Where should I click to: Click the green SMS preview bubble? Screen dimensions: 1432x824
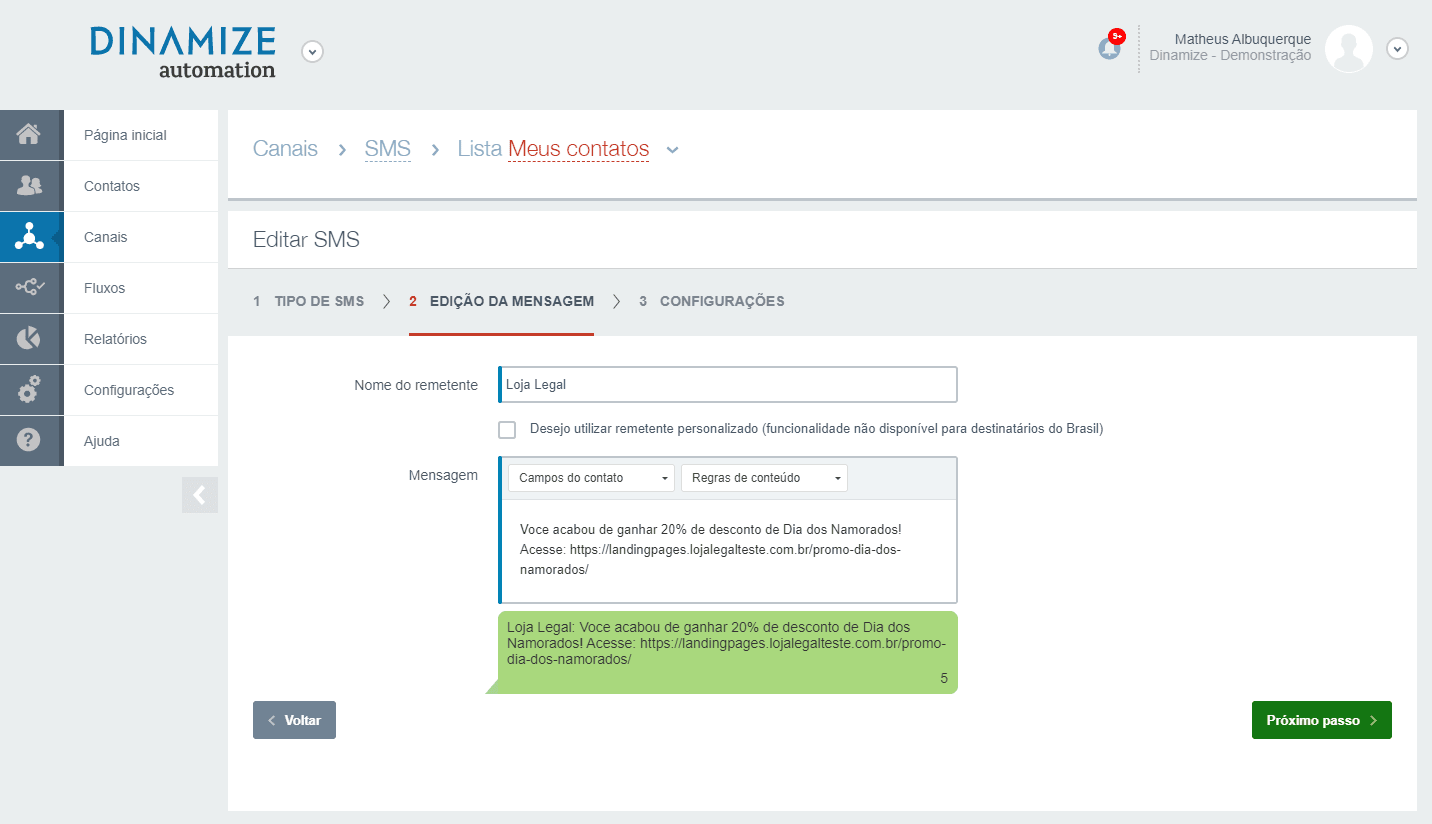[728, 652]
